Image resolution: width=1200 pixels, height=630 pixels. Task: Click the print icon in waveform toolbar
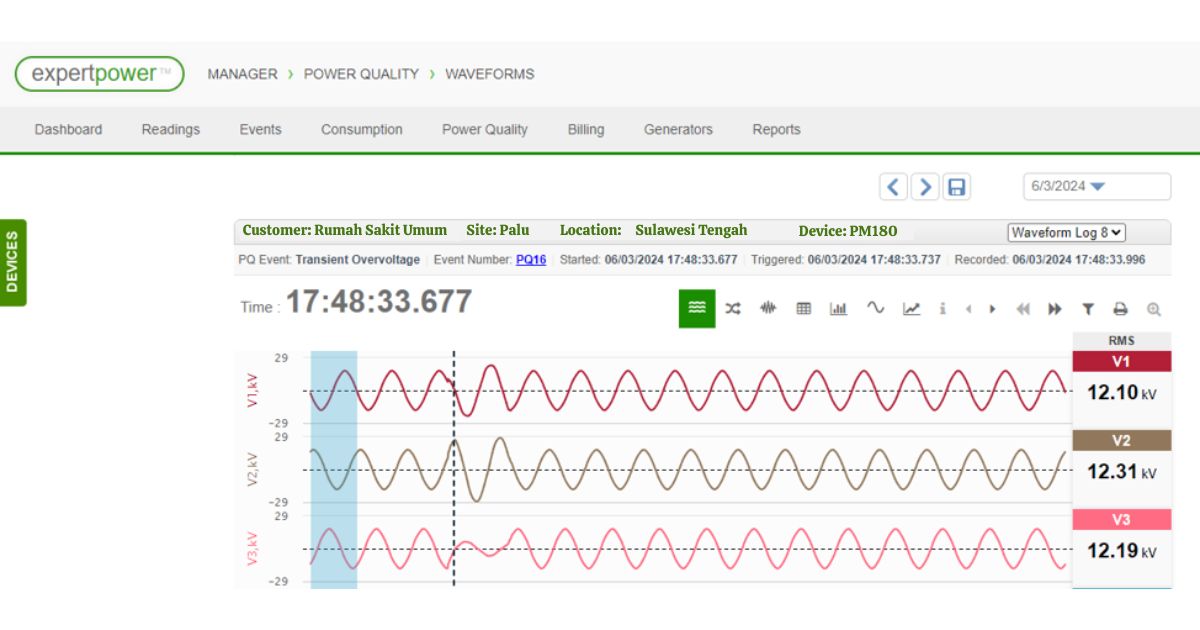tap(1121, 309)
